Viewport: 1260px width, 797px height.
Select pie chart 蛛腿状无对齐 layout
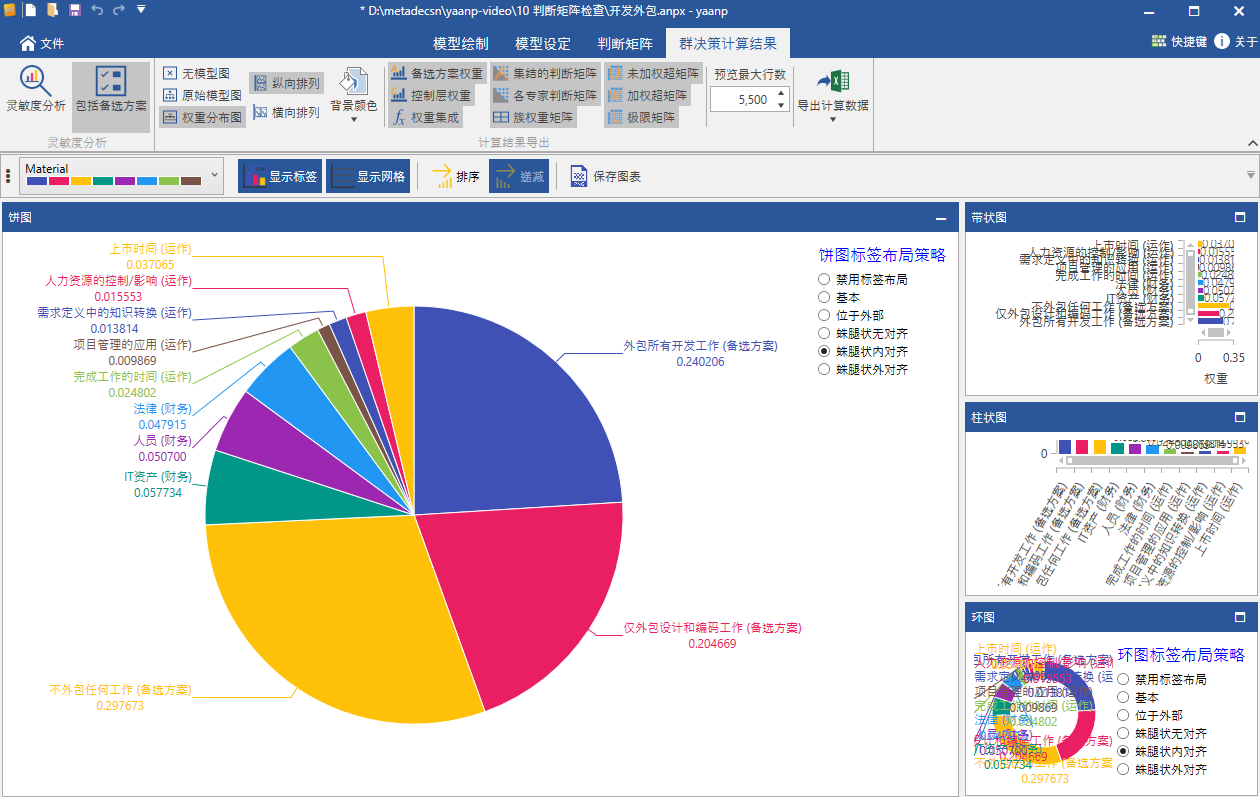[x=824, y=333]
